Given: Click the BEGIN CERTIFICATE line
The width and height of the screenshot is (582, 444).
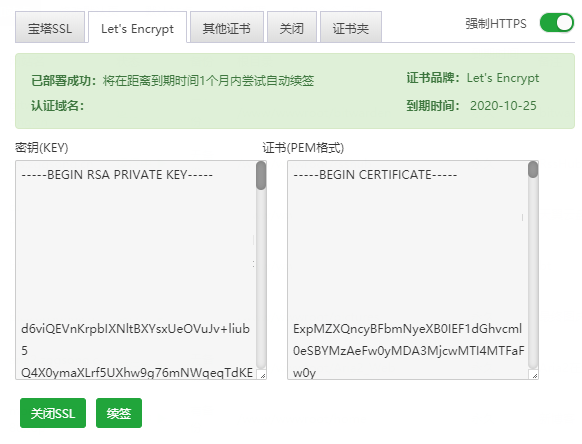Looking at the screenshot, I should click(x=375, y=174).
